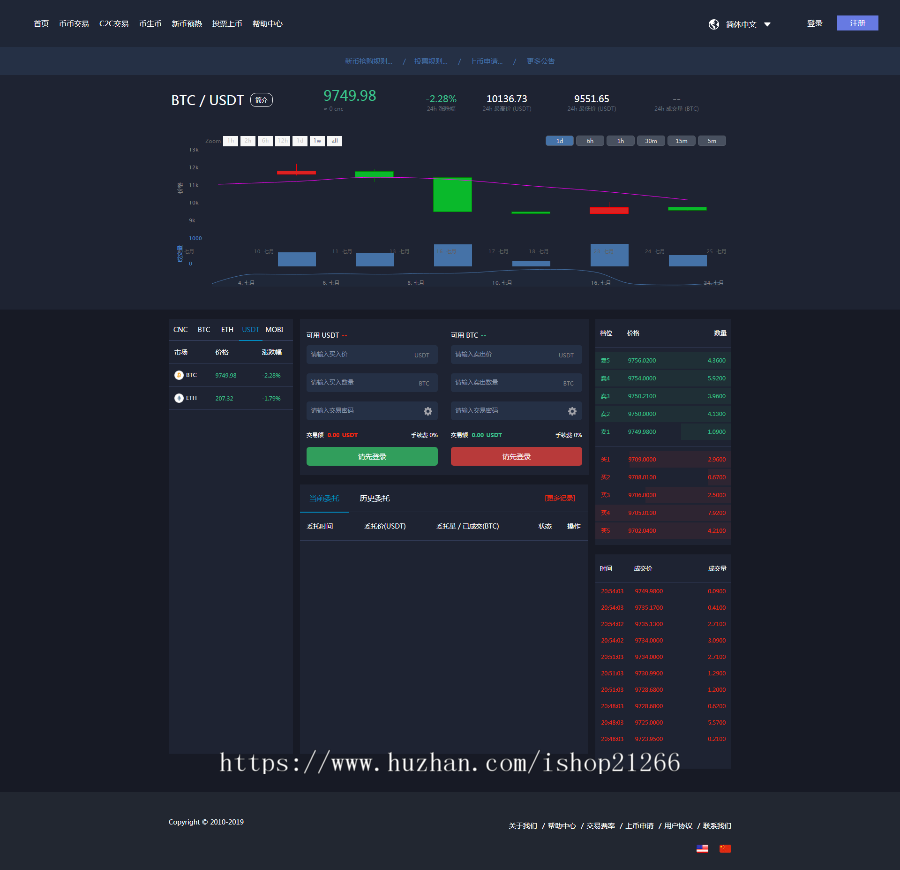
Task: Select the ETH market tab
Action: [x=227, y=329]
